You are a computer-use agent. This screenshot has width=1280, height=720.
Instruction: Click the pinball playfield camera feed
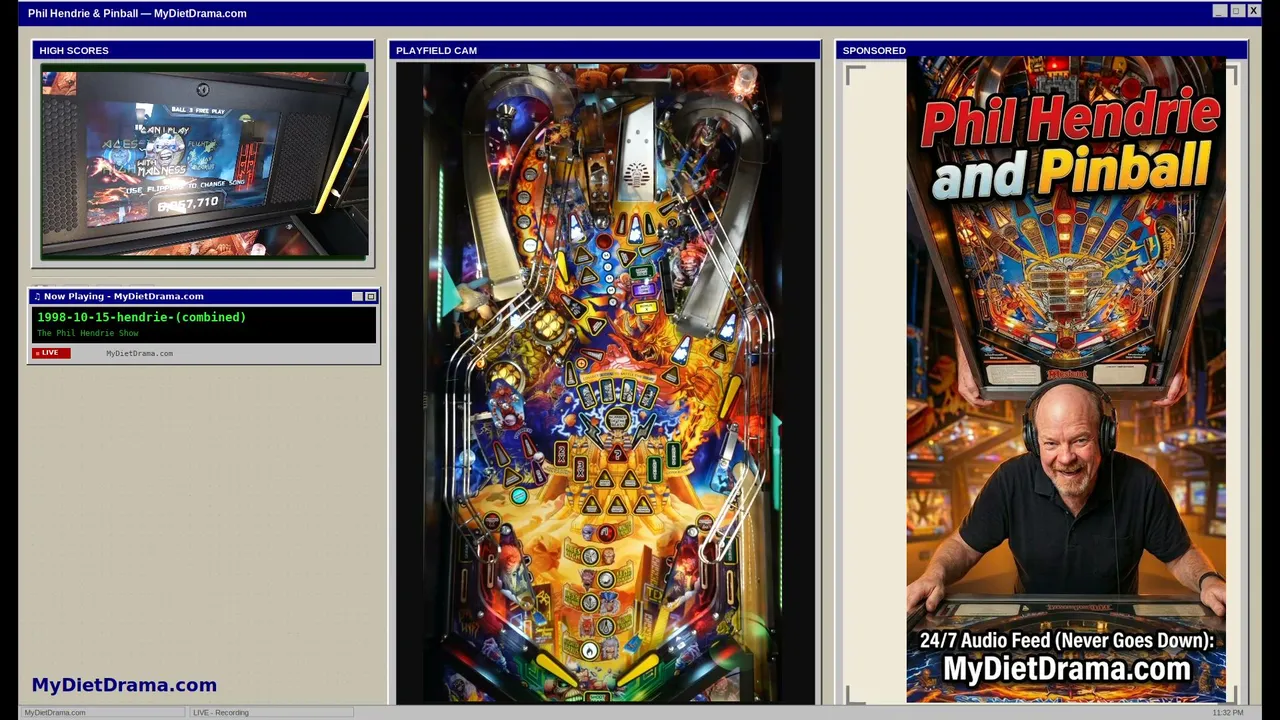click(x=605, y=383)
